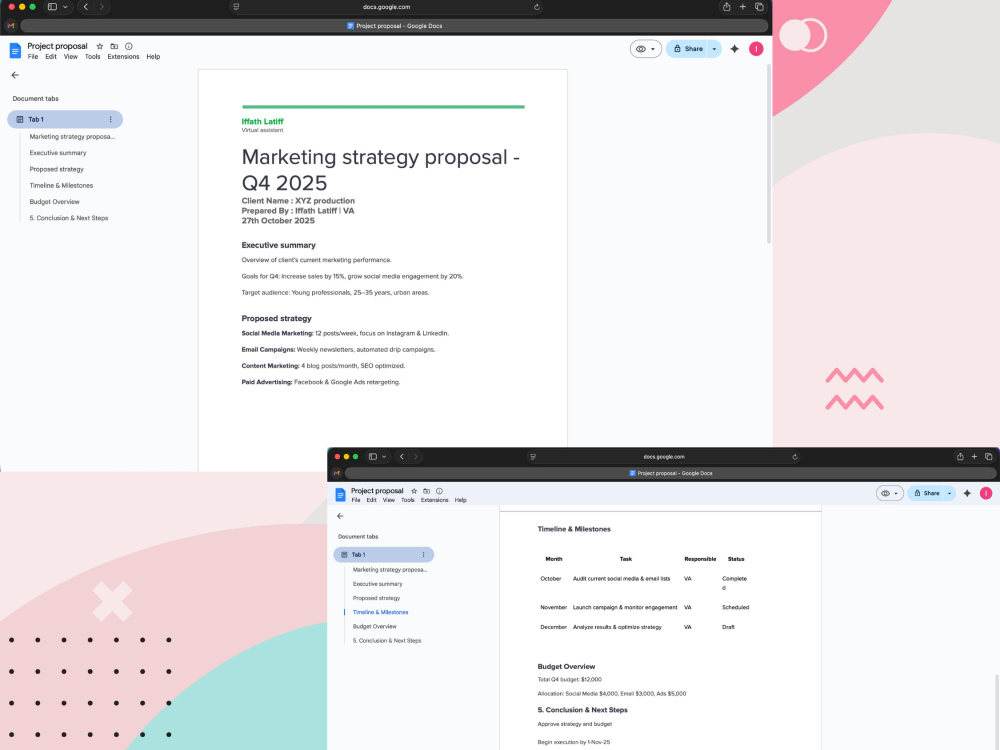Click the Scheduled status cell in the November row
This screenshot has height=750, width=1000.
point(735,607)
